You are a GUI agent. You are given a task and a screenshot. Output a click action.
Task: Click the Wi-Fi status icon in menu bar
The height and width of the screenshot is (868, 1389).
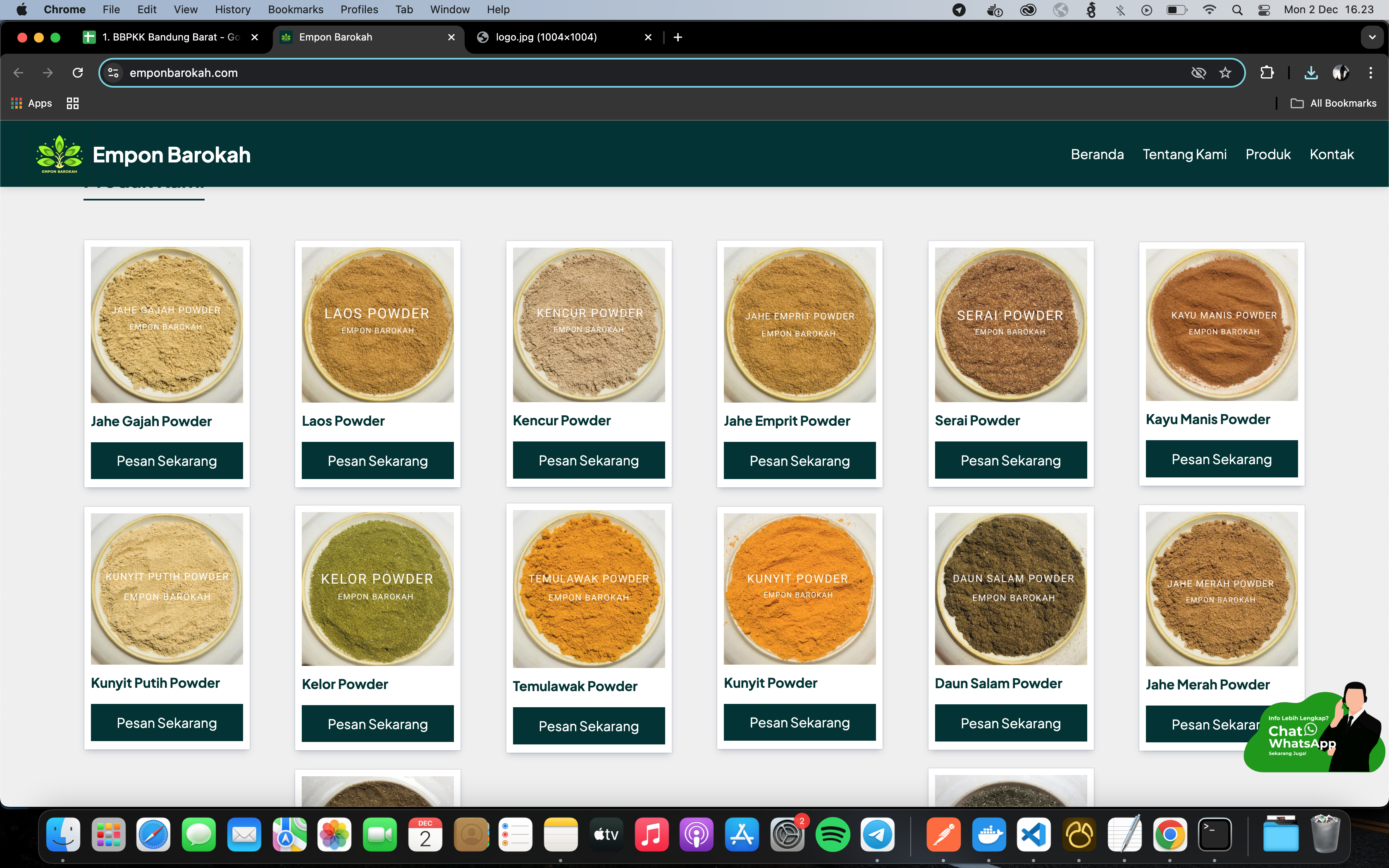[1209, 10]
